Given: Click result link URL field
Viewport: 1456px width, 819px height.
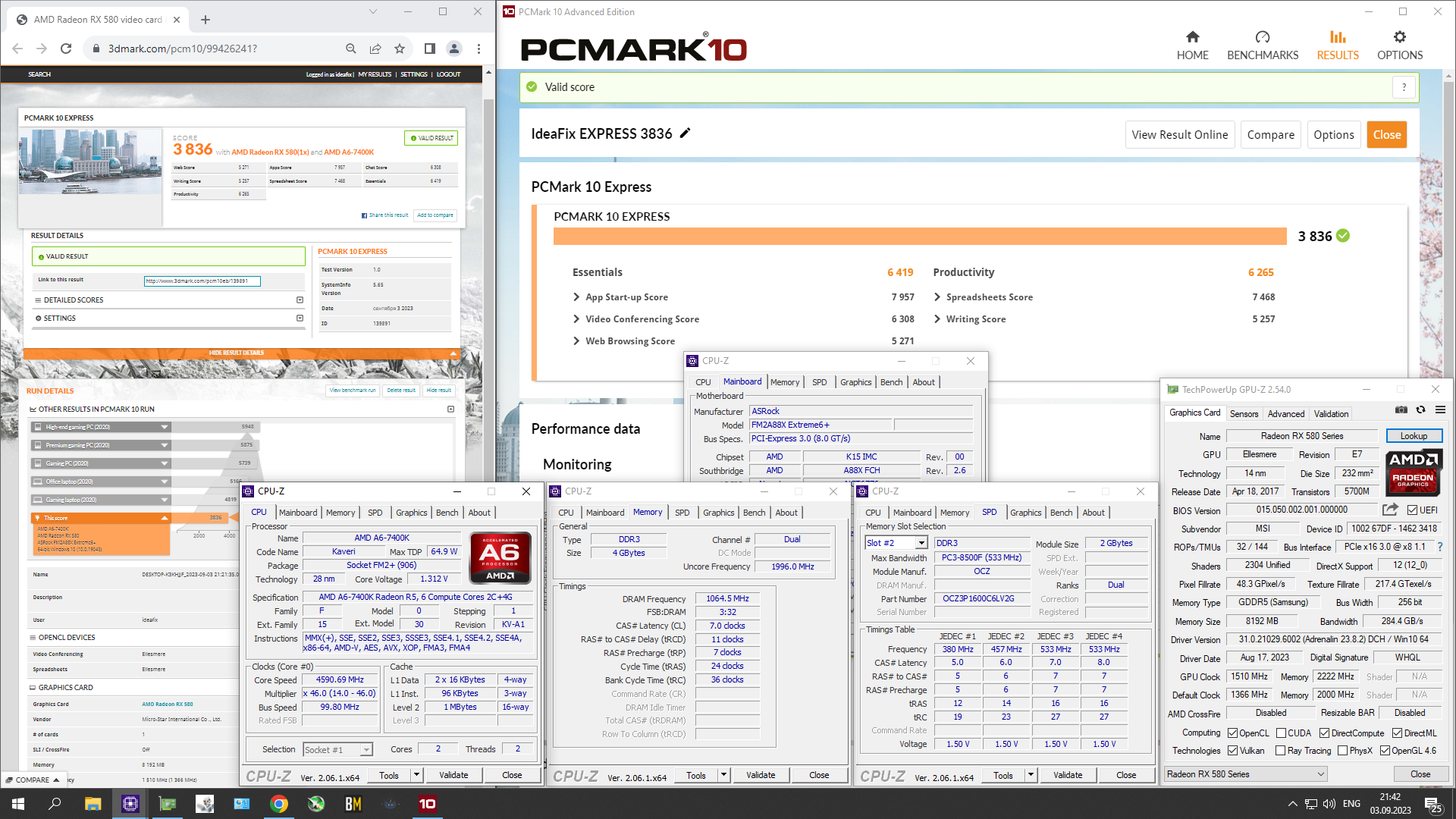Looking at the screenshot, I should [x=202, y=281].
